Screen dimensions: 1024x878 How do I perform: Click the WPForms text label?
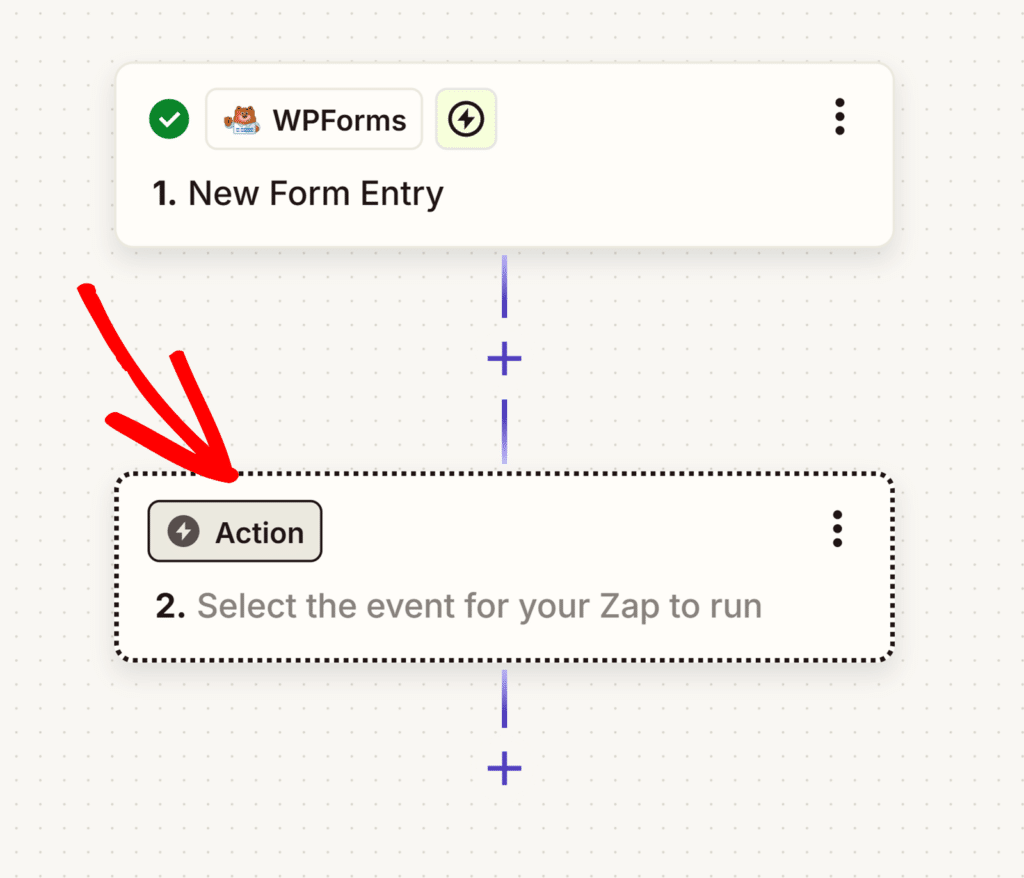click(340, 120)
